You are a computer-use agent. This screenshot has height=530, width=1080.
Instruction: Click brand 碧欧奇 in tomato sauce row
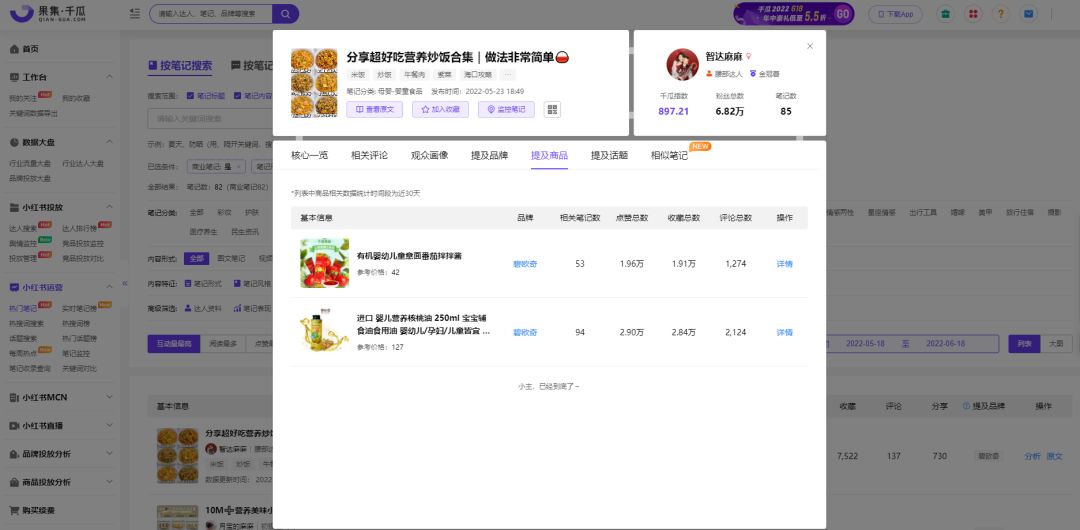click(525, 264)
